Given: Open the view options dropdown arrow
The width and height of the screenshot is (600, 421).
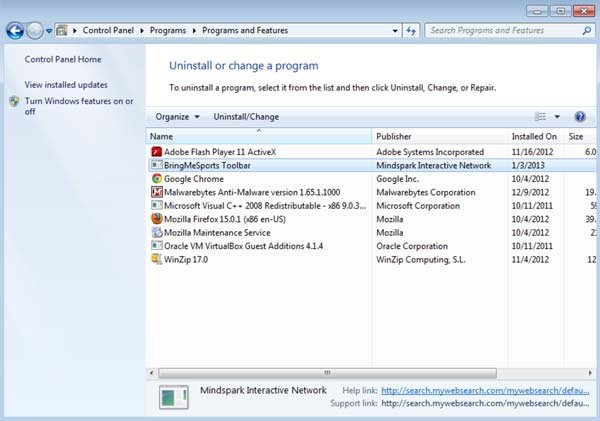Looking at the screenshot, I should coord(557,117).
